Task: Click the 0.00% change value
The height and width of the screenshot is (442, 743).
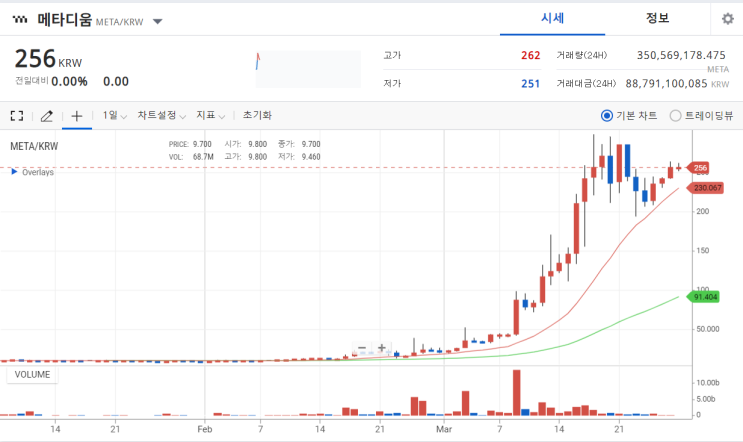Action: pos(69,81)
